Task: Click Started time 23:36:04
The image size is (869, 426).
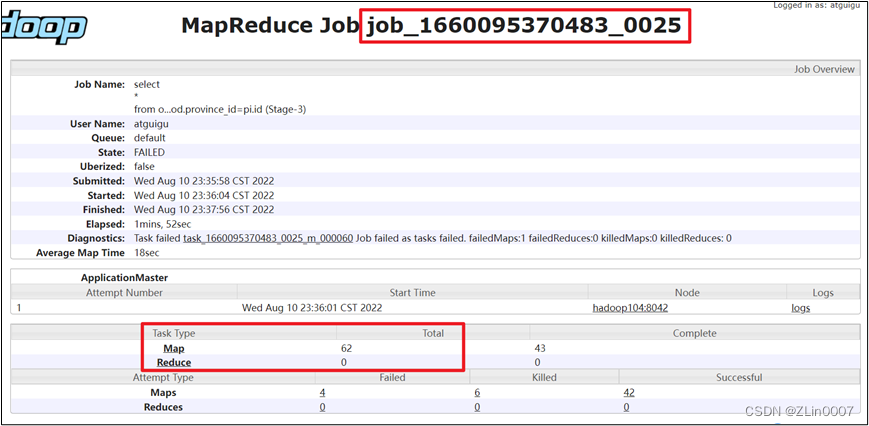Action: coord(204,196)
